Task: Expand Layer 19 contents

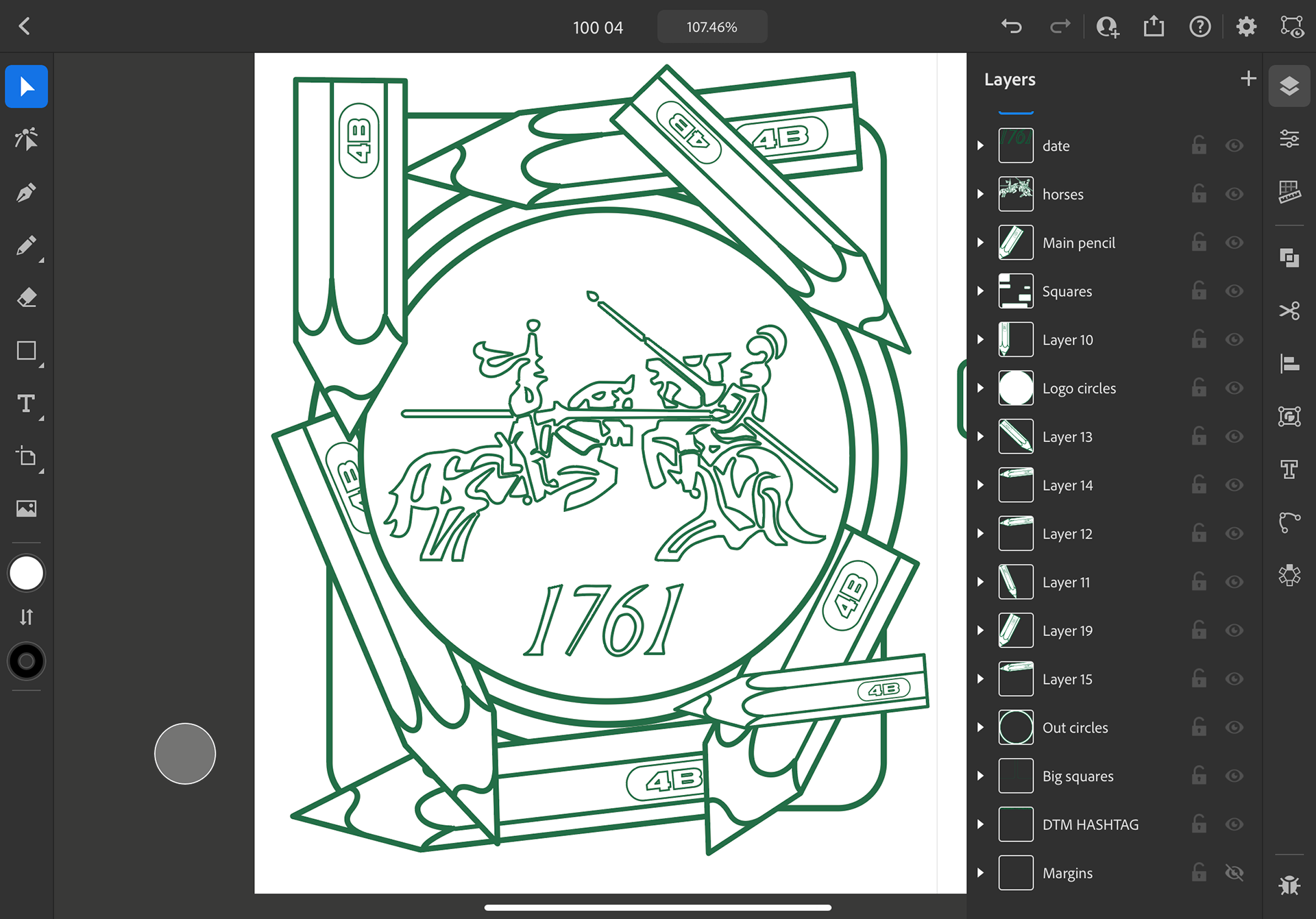Action: (981, 630)
